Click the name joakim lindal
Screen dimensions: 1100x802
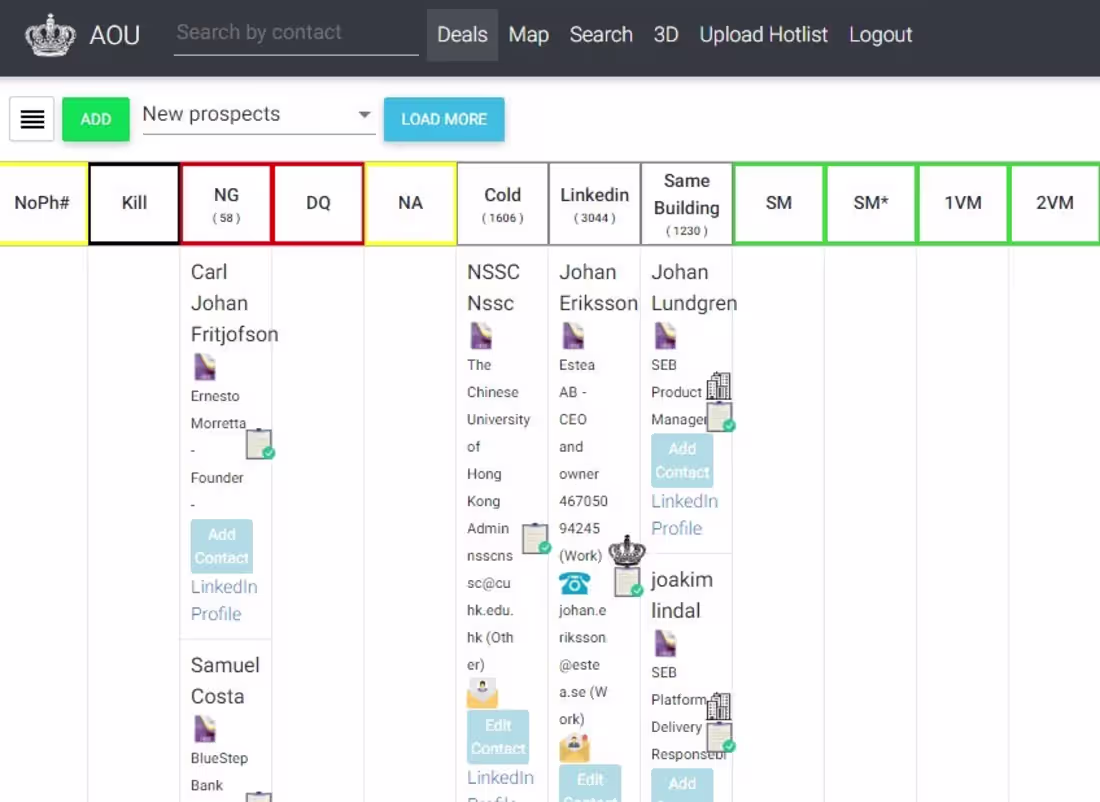682,595
